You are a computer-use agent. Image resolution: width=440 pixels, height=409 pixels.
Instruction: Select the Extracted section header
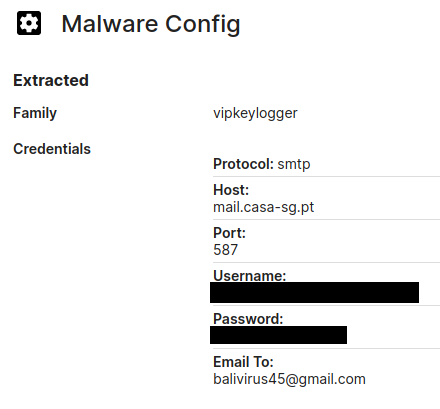tap(51, 80)
